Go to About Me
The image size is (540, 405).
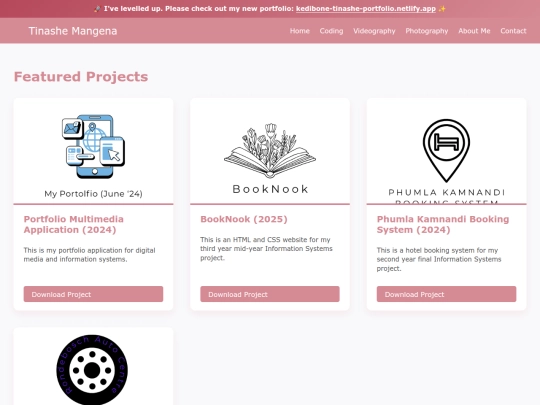474,31
